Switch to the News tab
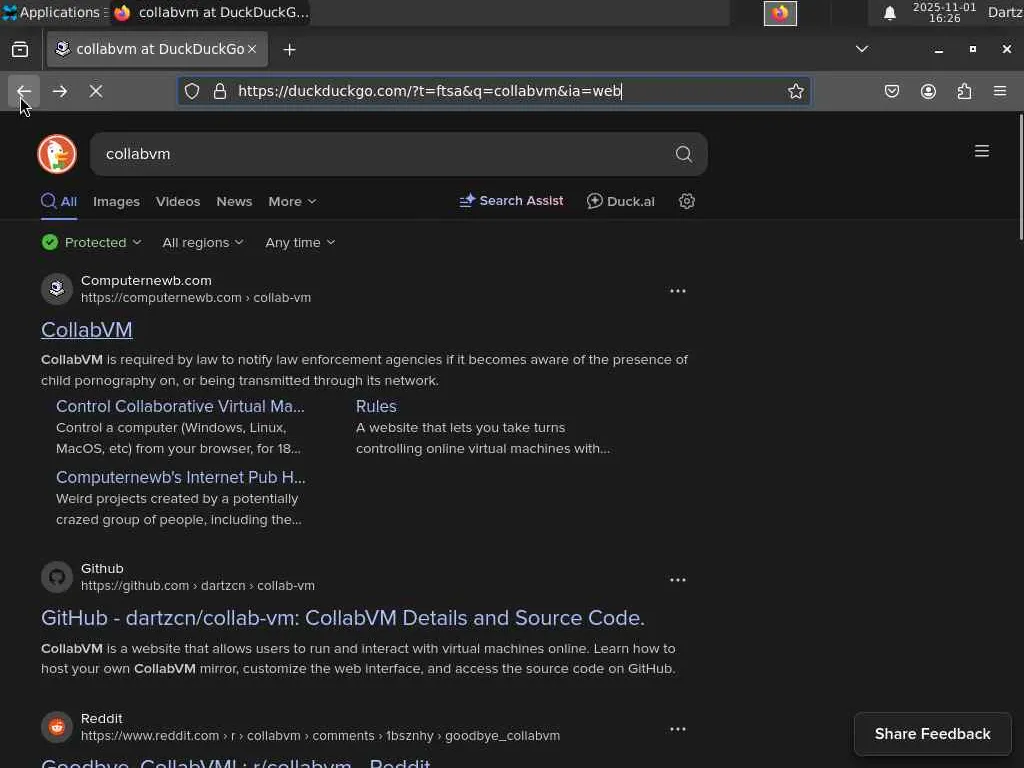Image resolution: width=1024 pixels, height=768 pixels. [x=234, y=201]
